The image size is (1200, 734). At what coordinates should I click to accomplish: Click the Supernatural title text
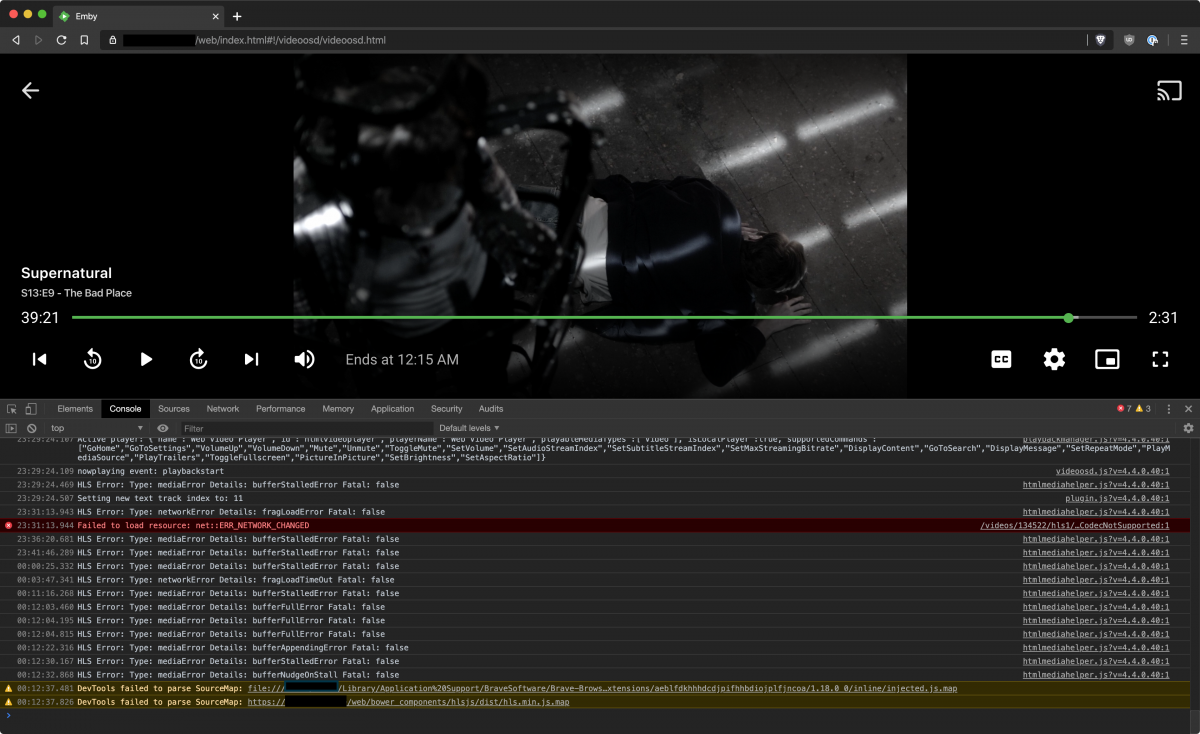pos(66,273)
